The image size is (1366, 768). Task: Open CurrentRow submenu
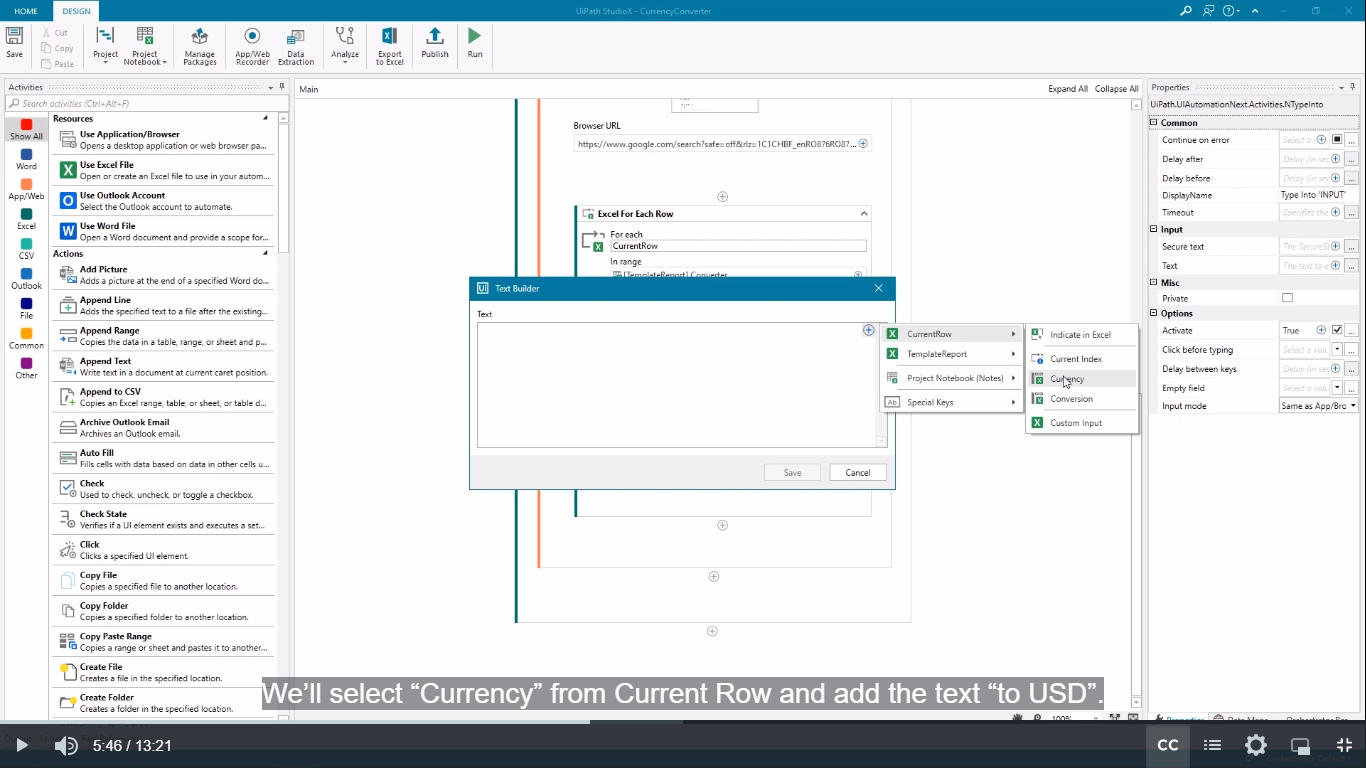pos(951,334)
